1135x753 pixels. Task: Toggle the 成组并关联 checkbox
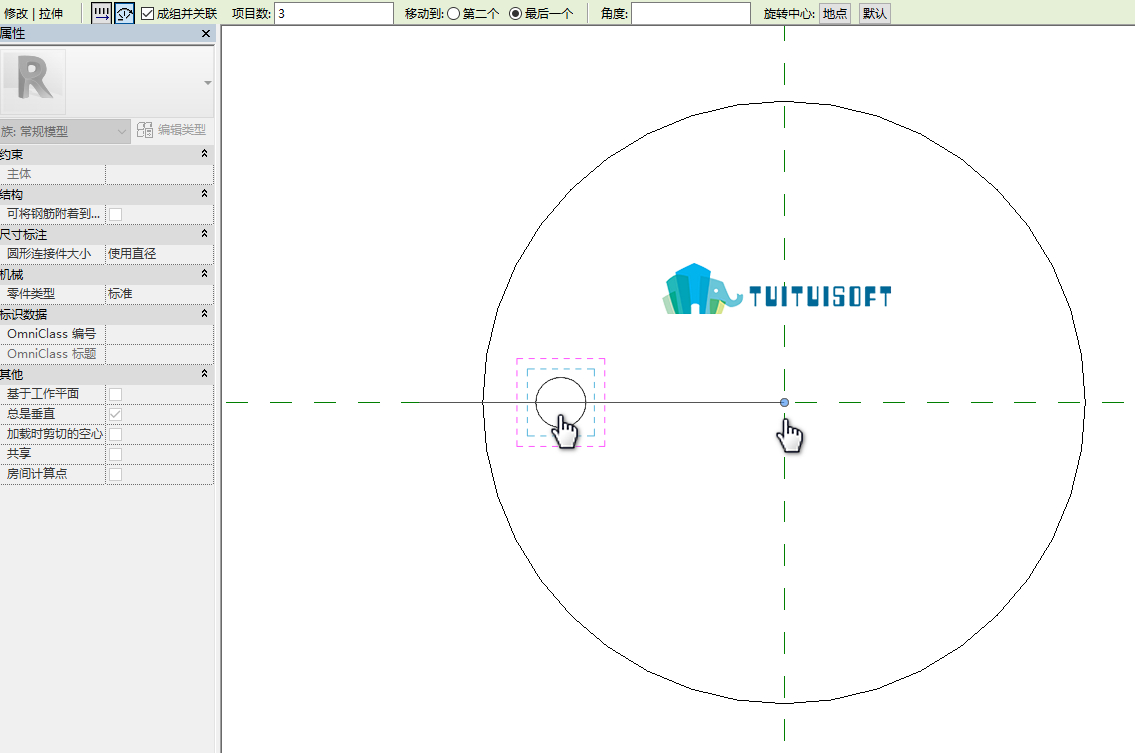(x=148, y=13)
